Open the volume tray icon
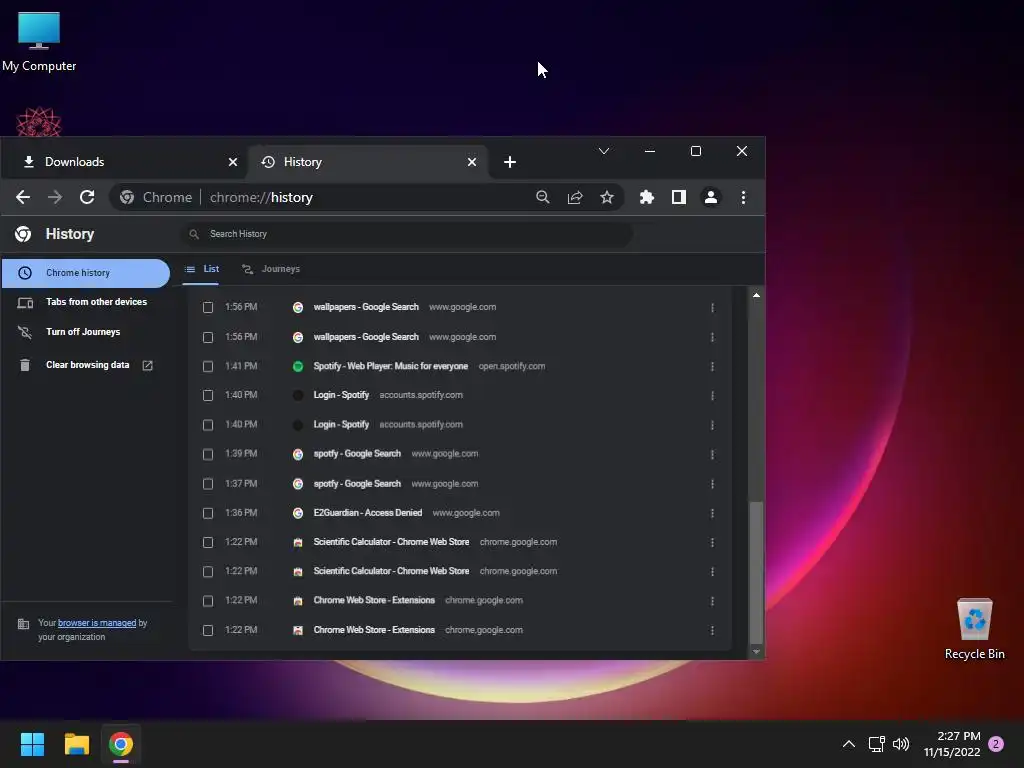1024x768 pixels. 901,744
